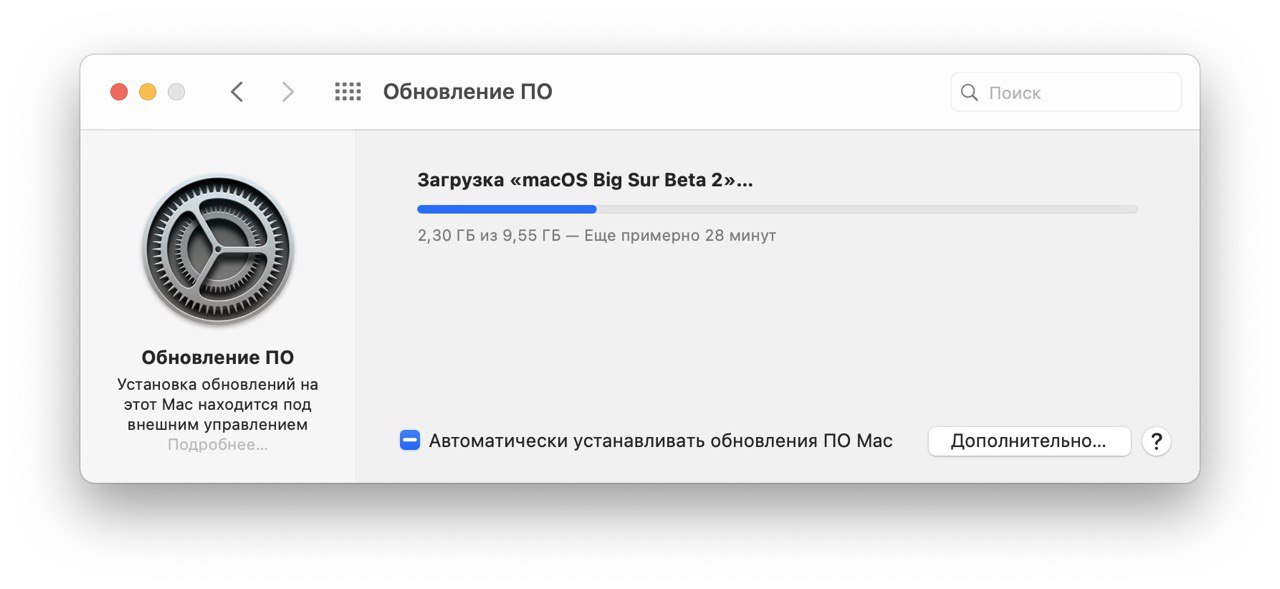
Task: Go forward with the right chevron arrow
Action: pos(288,92)
